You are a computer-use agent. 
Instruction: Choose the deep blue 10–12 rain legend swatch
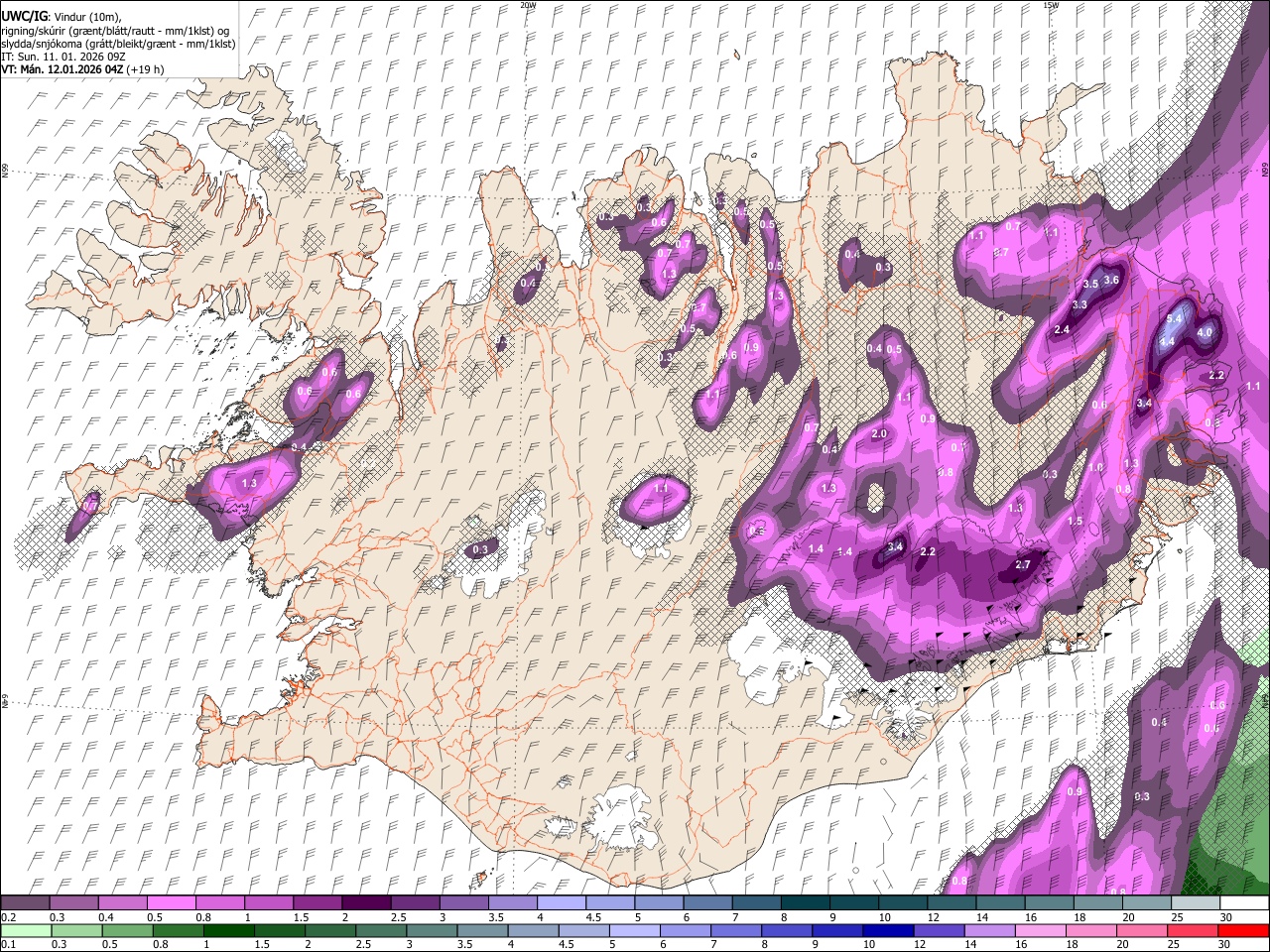coord(887,930)
